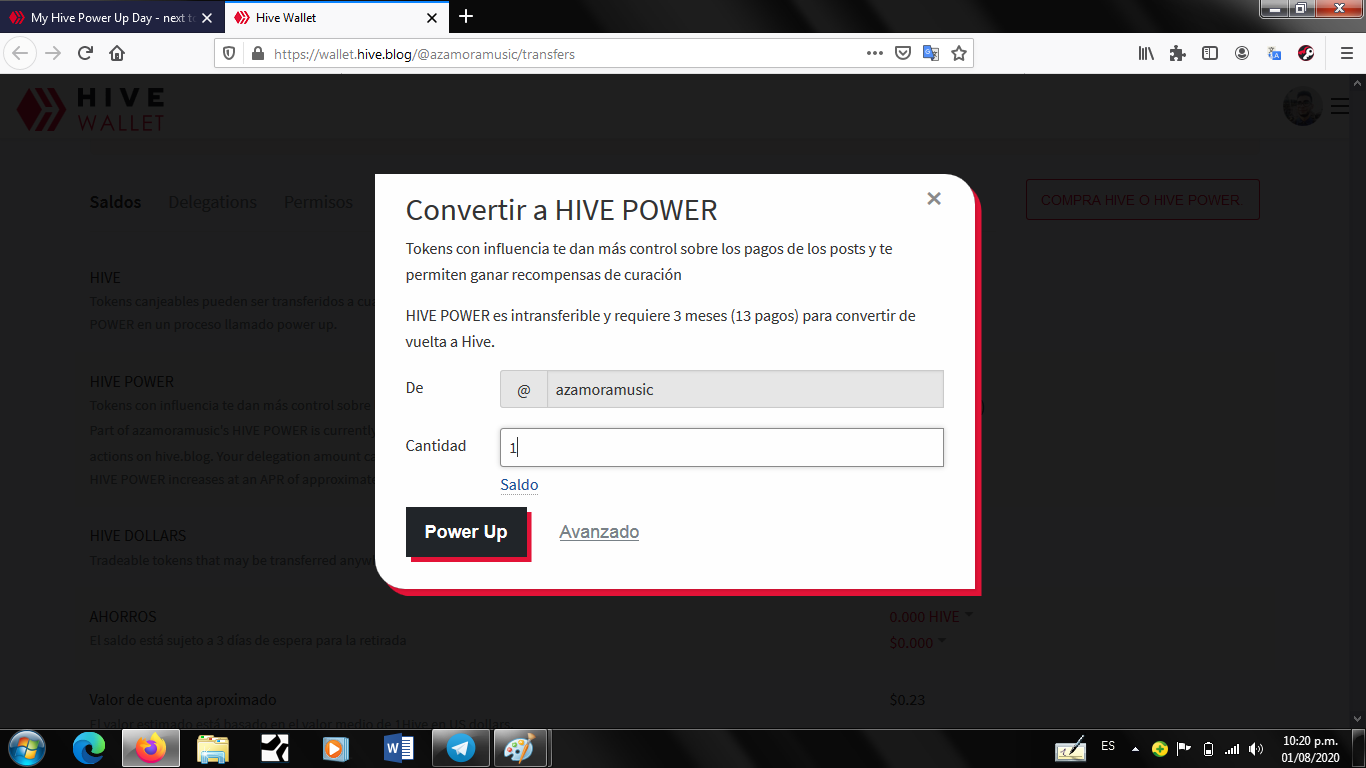Switch to My Hive Power Up Day tab
The image size is (1366, 768).
pos(112,17)
